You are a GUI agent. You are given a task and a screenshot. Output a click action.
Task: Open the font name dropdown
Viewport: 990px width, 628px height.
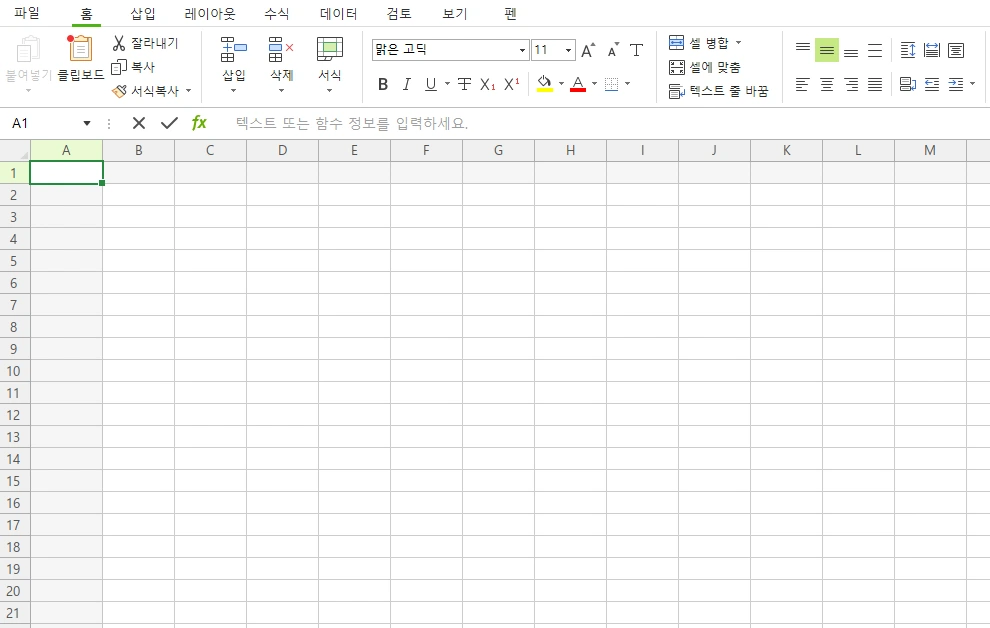[x=522, y=49]
